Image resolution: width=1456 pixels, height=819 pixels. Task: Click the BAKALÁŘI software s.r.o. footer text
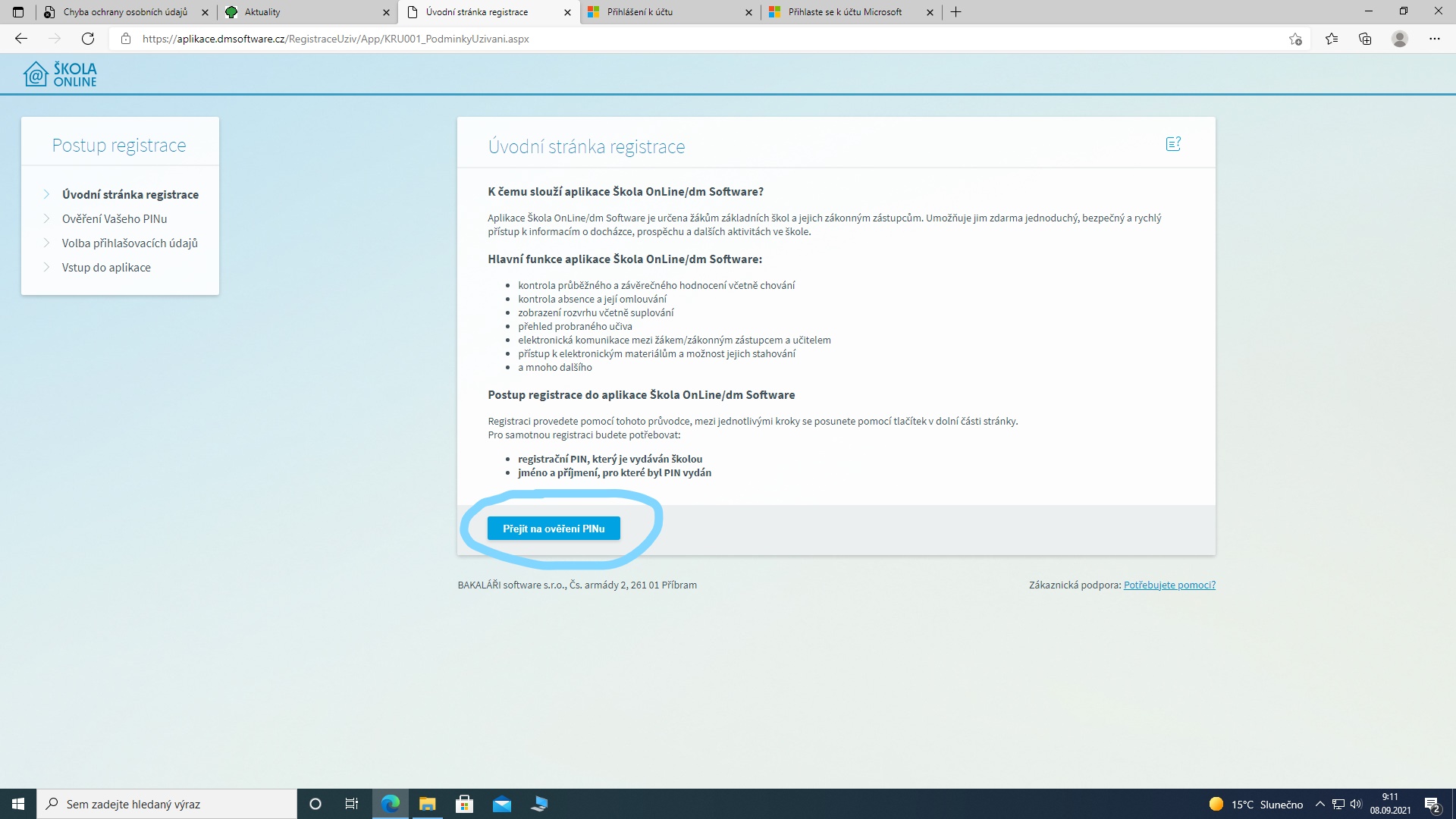click(577, 585)
